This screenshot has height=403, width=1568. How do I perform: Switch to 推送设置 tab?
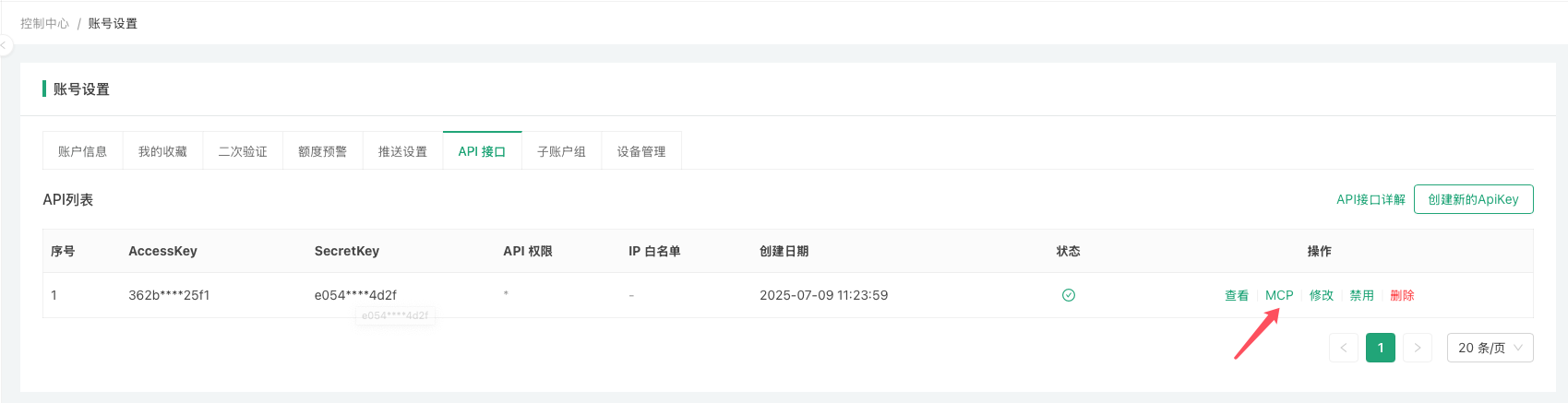[402, 151]
